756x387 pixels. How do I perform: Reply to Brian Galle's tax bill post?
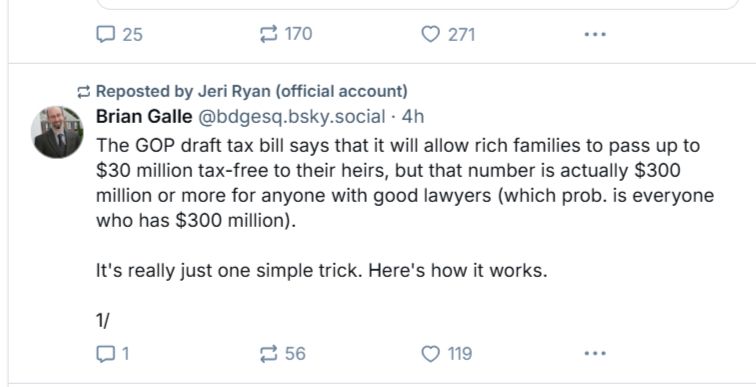[113, 354]
